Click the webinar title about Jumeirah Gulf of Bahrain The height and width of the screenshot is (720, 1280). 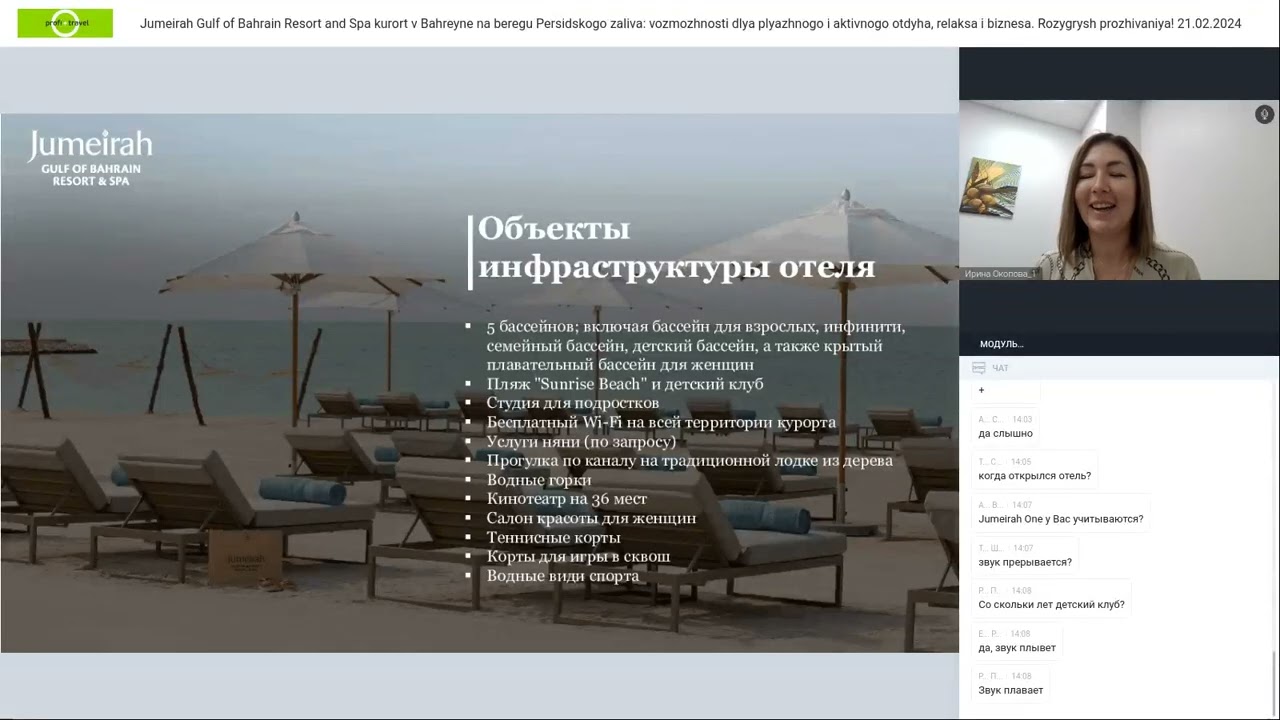(690, 23)
